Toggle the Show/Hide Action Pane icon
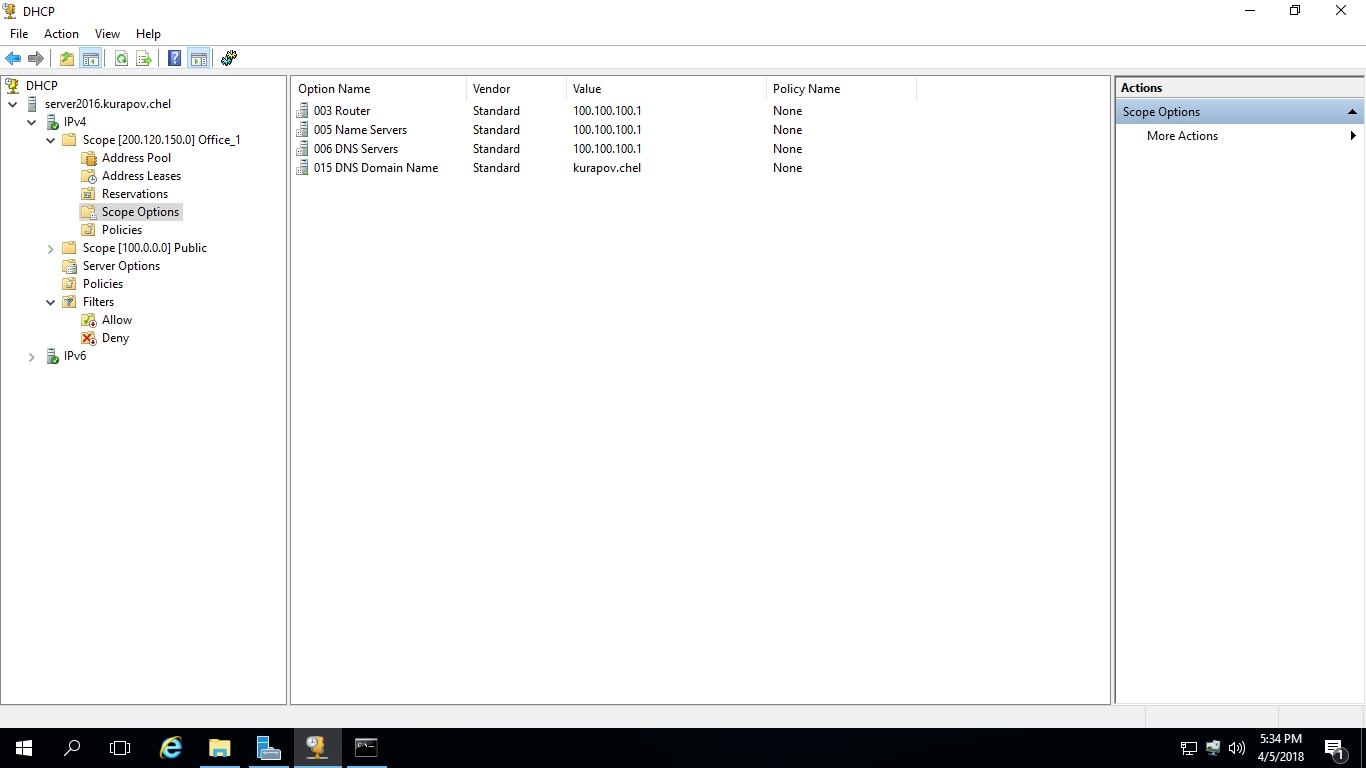Screen dimensions: 1366x768 click(x=198, y=59)
